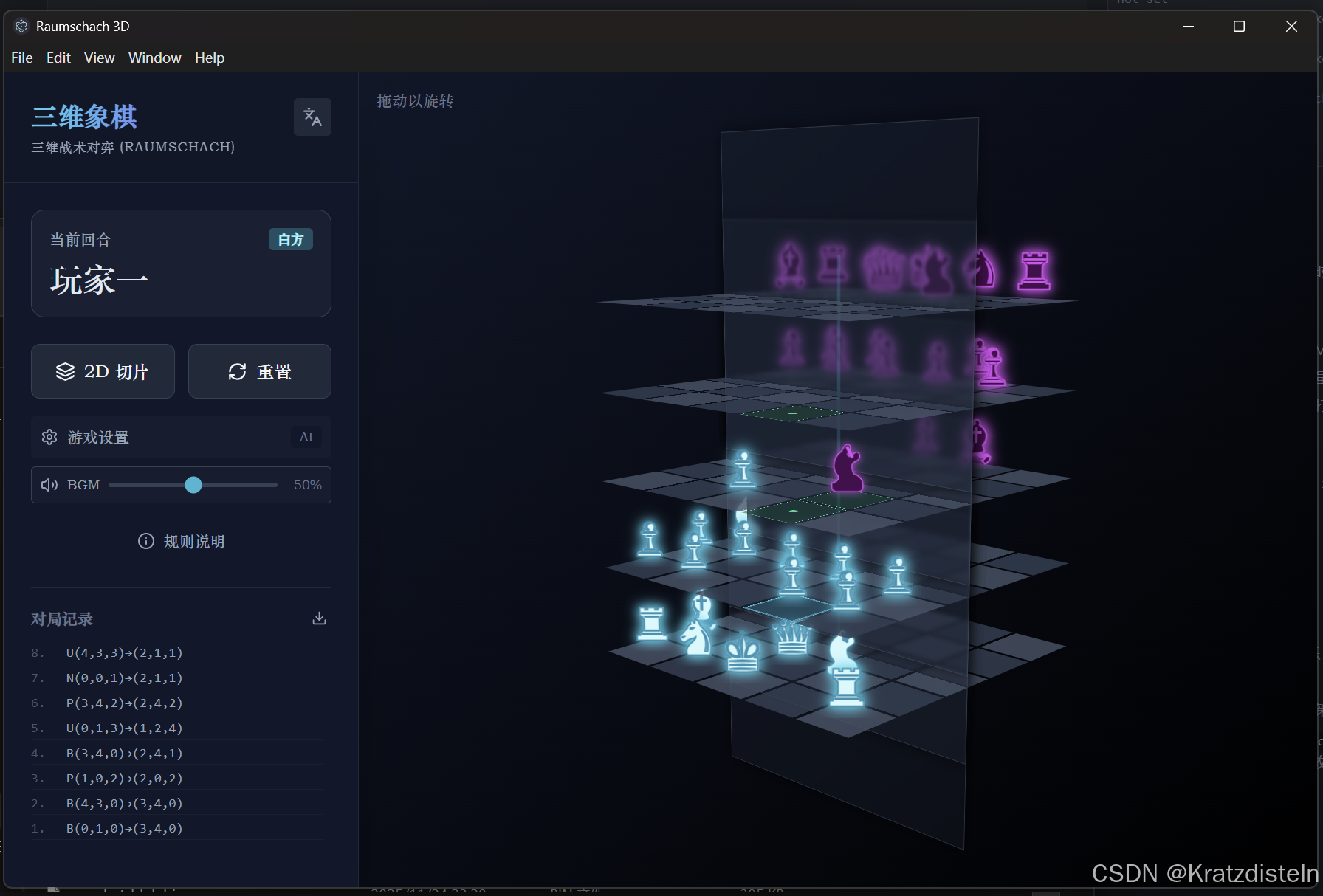1323x896 pixels.
Task: Open the File menu
Action: point(21,58)
